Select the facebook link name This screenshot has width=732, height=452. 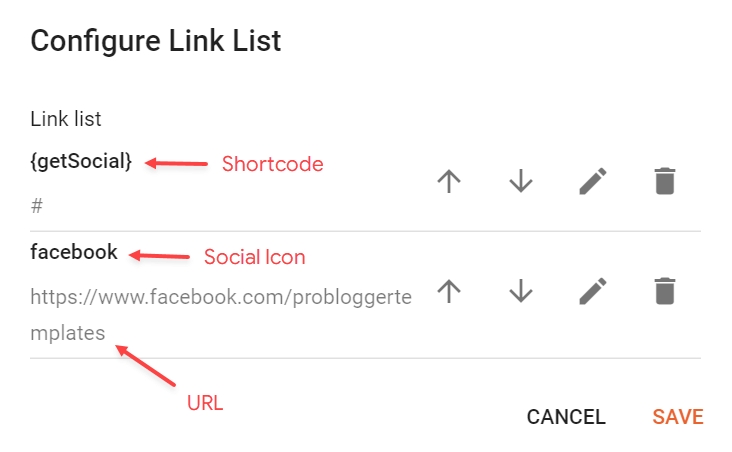click(x=74, y=252)
